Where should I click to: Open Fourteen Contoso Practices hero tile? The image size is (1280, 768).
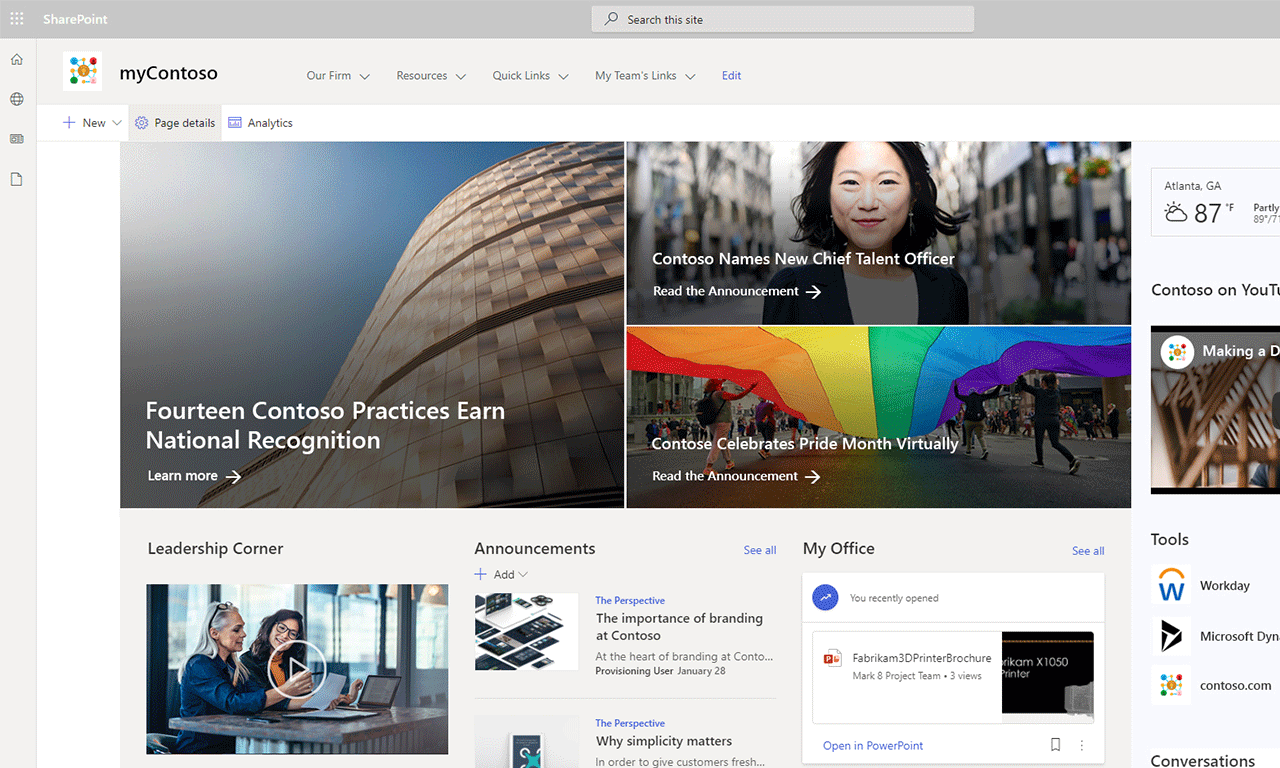pyautogui.click(x=372, y=325)
